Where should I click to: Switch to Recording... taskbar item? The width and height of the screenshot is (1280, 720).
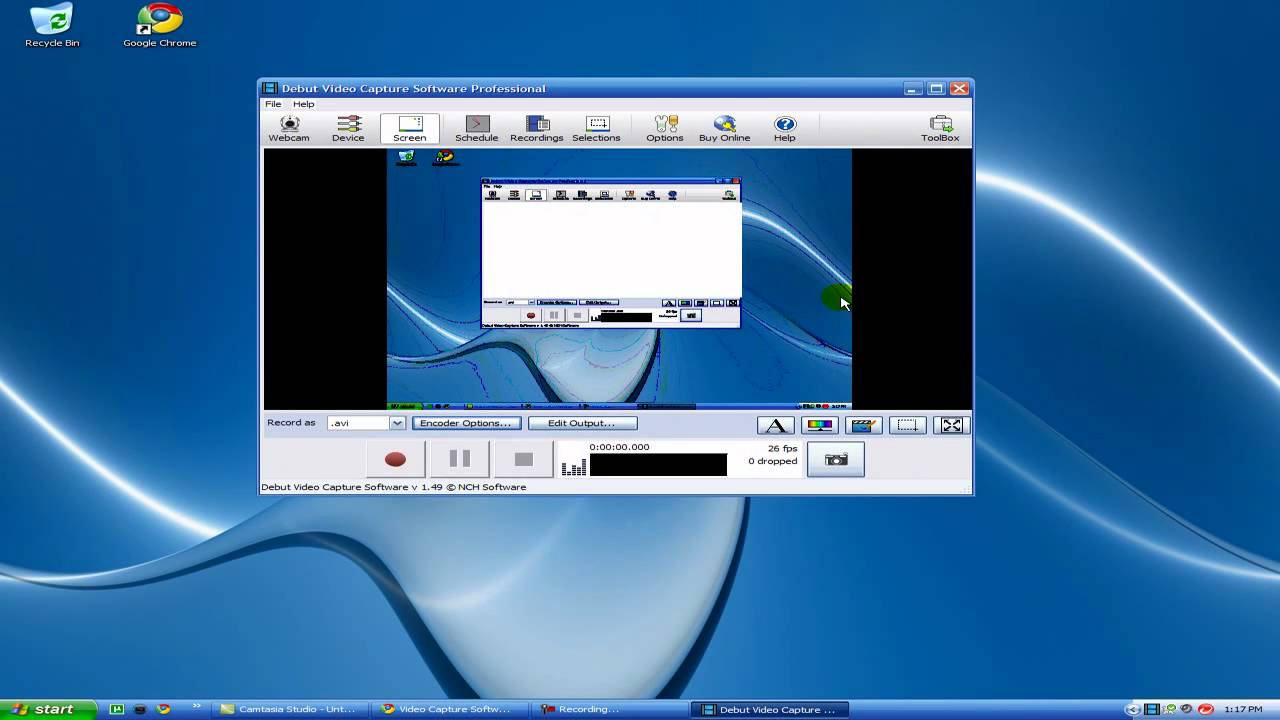612,709
